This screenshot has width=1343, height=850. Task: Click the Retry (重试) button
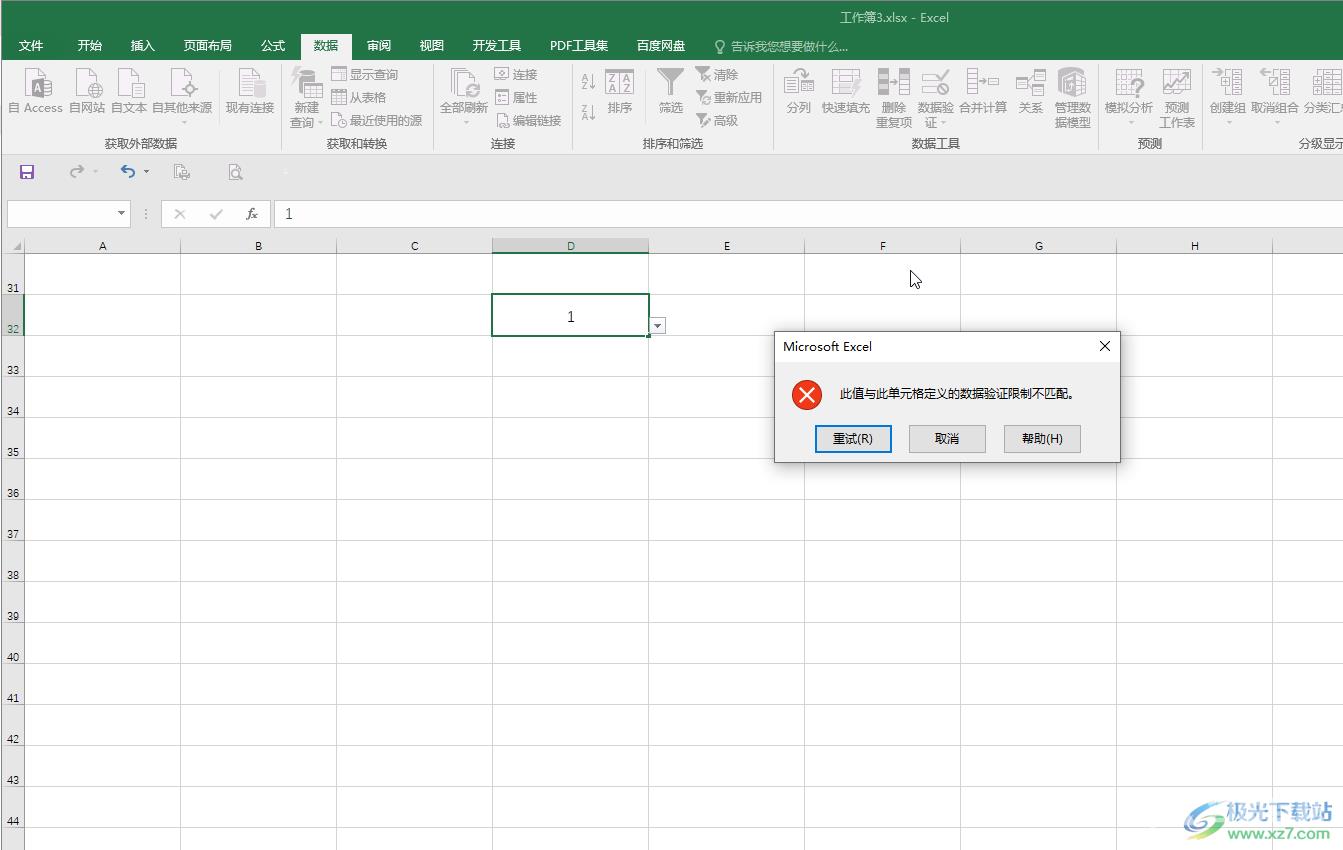853,439
